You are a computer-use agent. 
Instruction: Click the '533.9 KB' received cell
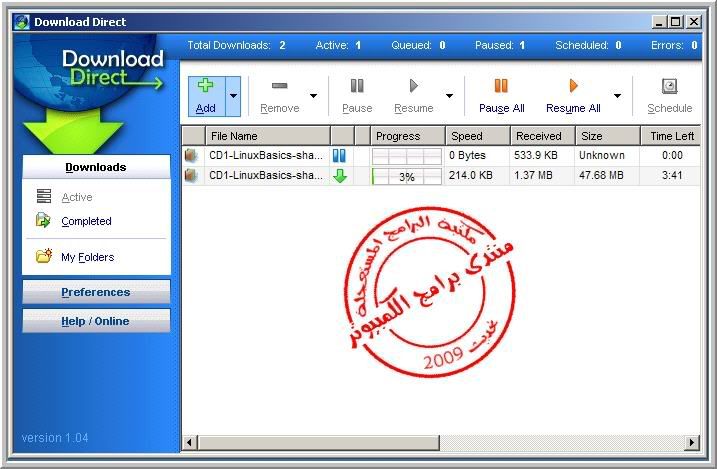pos(535,155)
